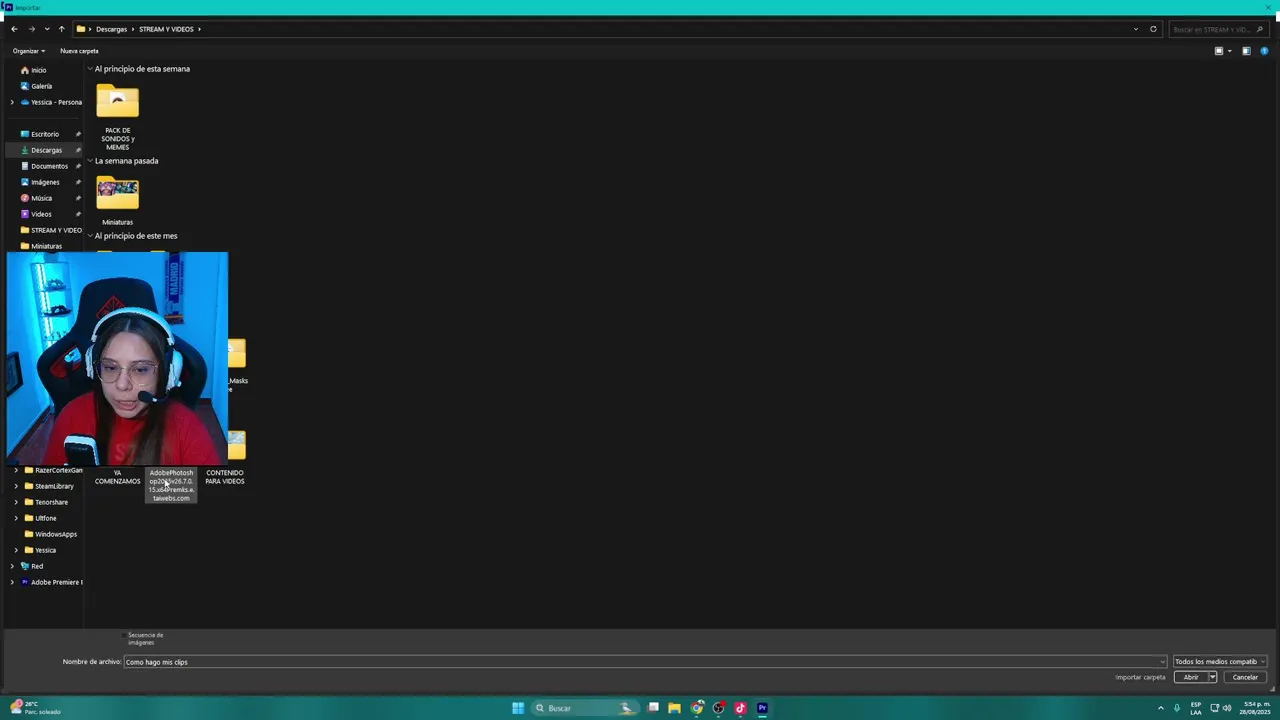Viewport: 1280px width, 720px height.
Task: Open the file name history dropdown
Action: click(x=1162, y=662)
